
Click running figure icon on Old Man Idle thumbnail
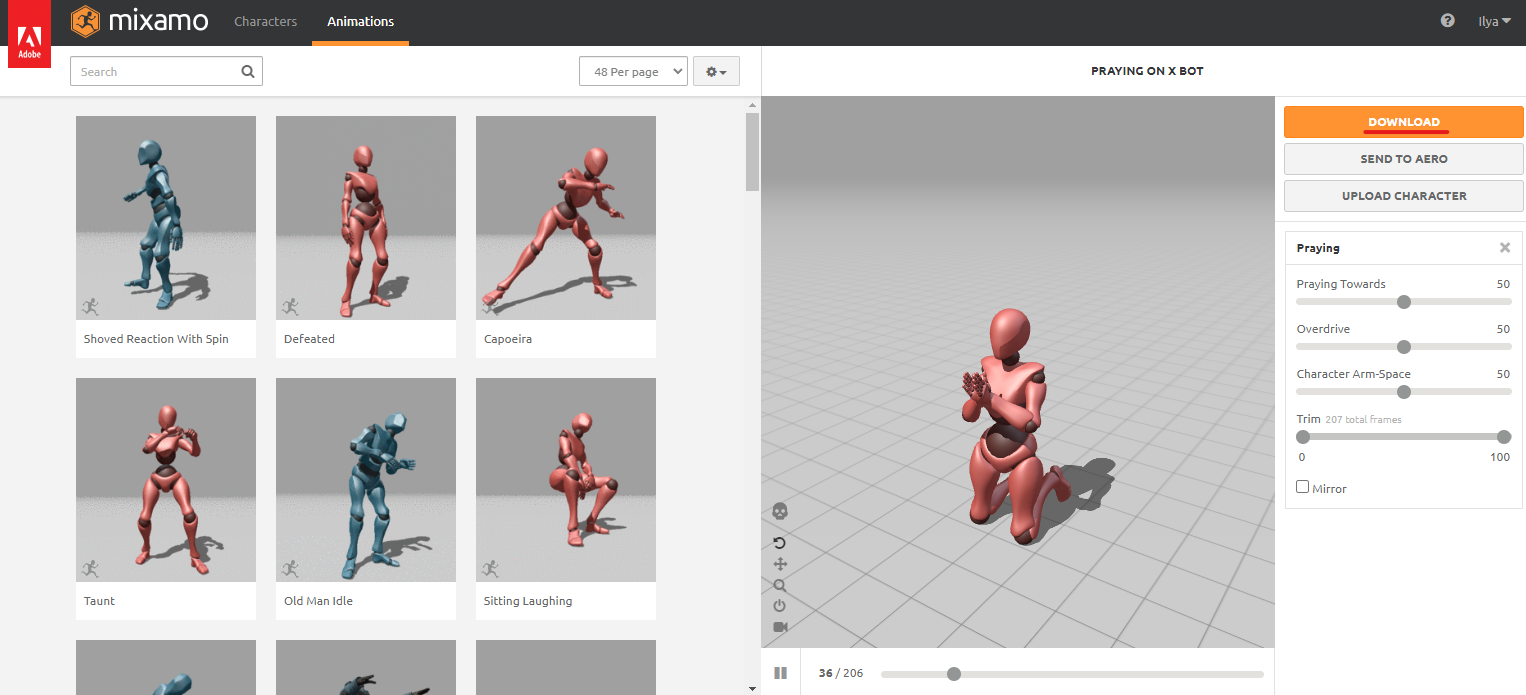[290, 569]
